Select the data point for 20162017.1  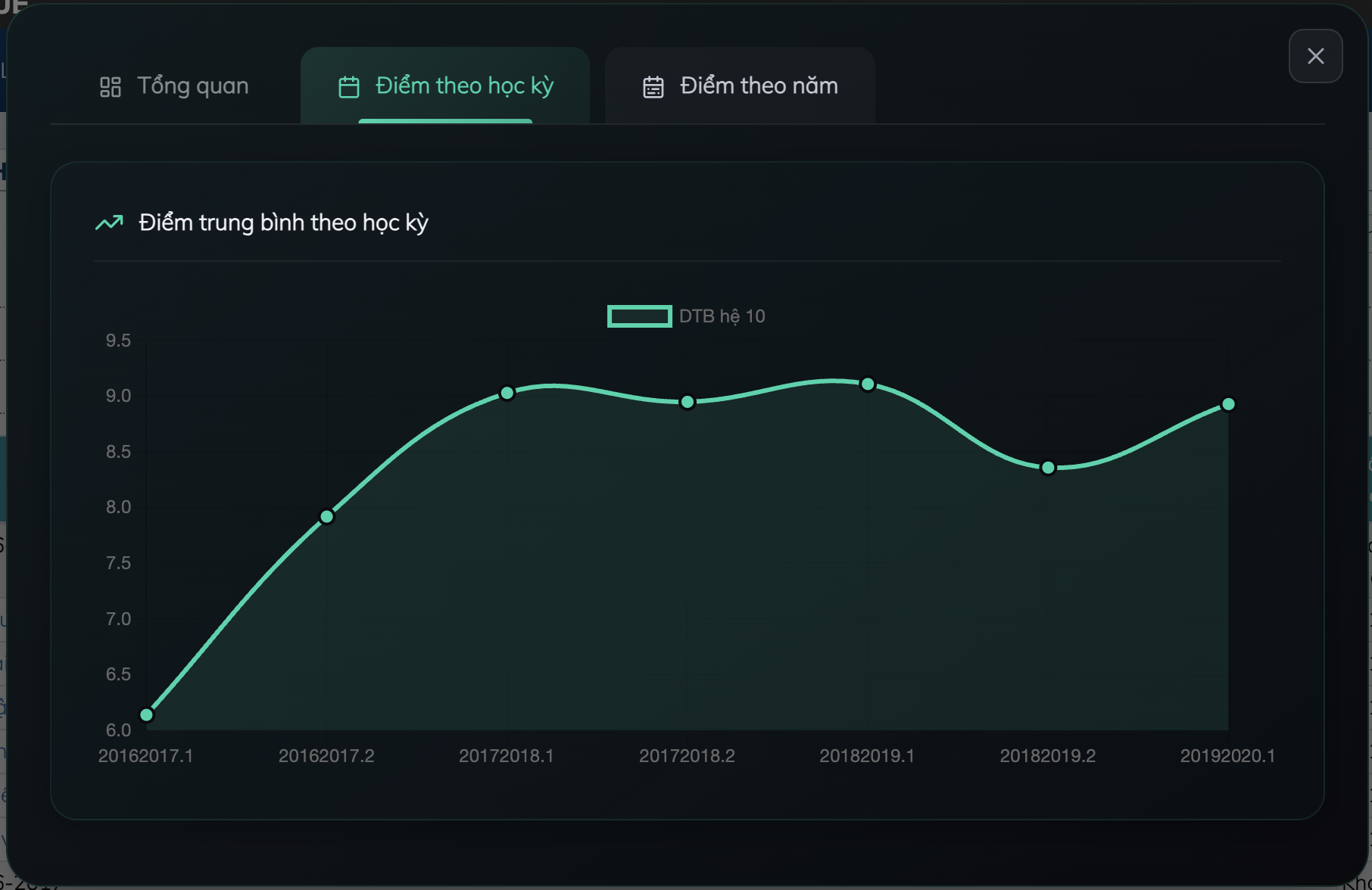[145, 714]
